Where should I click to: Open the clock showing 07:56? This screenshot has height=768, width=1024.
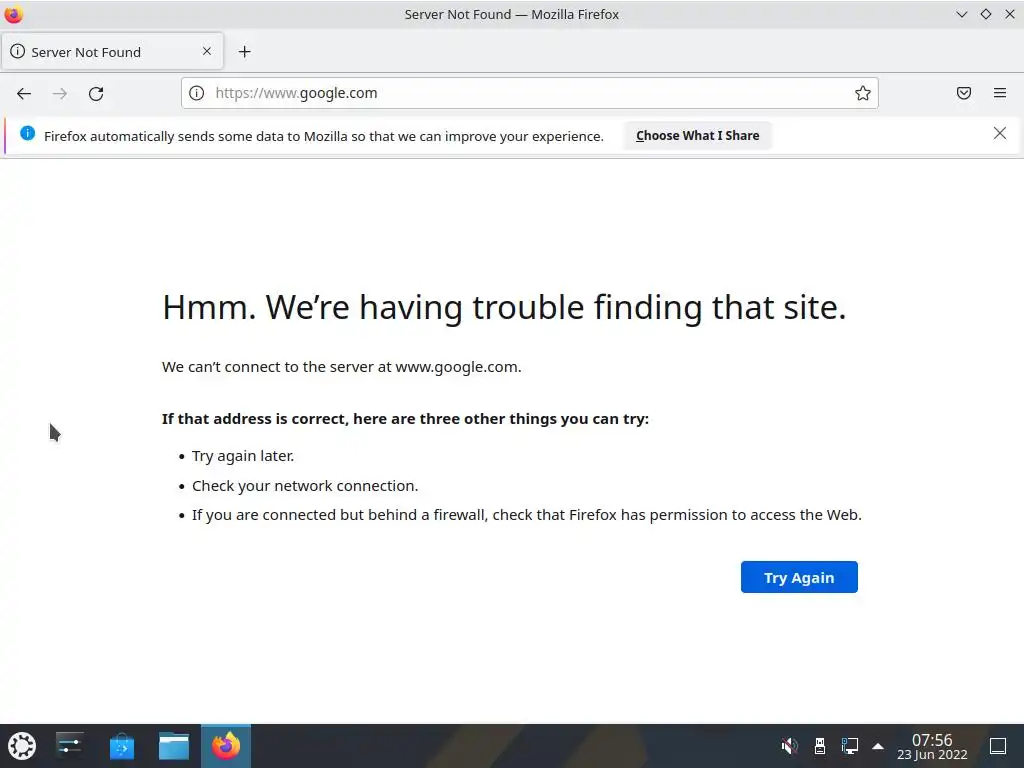tap(932, 746)
